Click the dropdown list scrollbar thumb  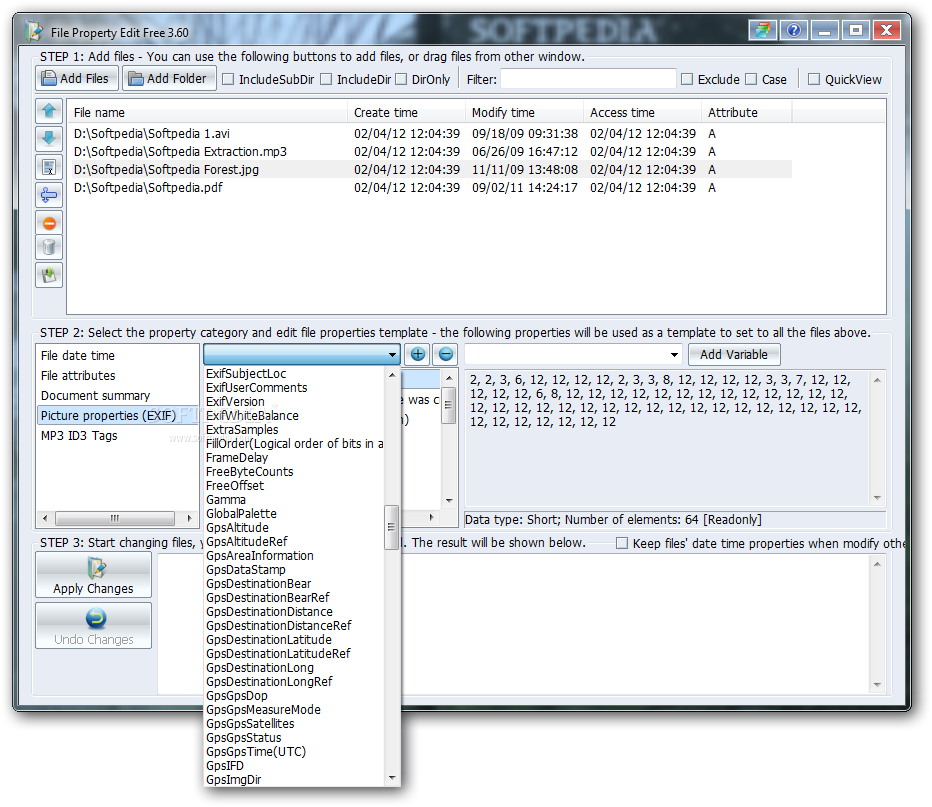[x=391, y=527]
